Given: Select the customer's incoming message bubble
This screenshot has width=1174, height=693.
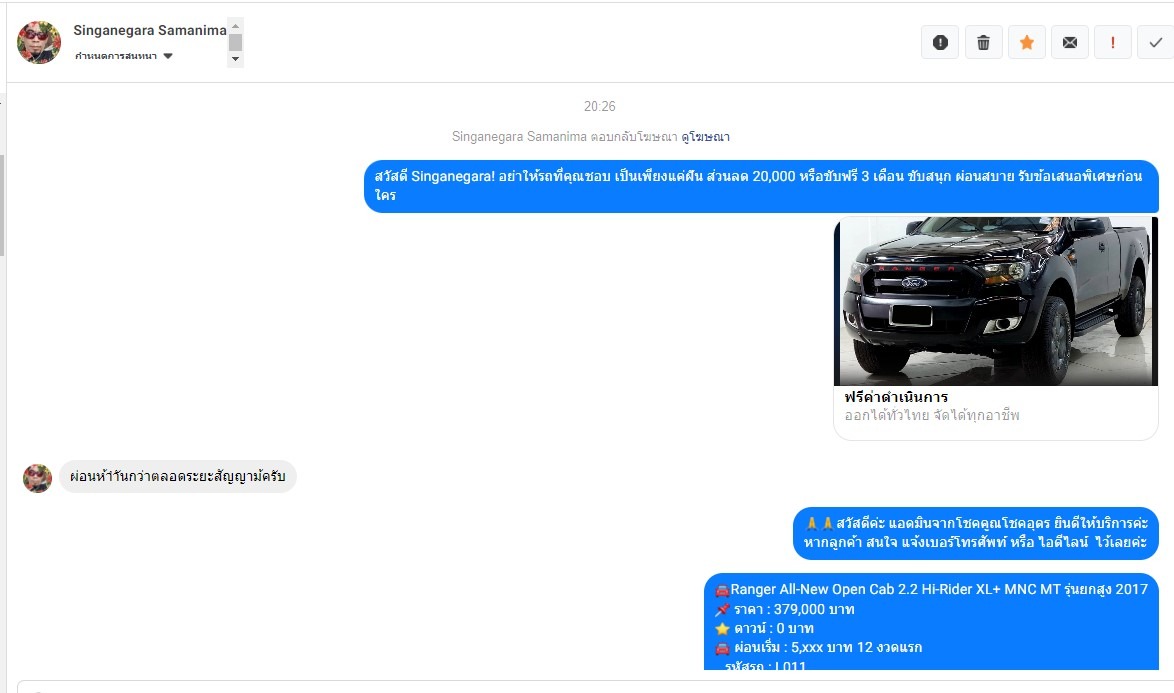Looking at the screenshot, I should [177, 477].
